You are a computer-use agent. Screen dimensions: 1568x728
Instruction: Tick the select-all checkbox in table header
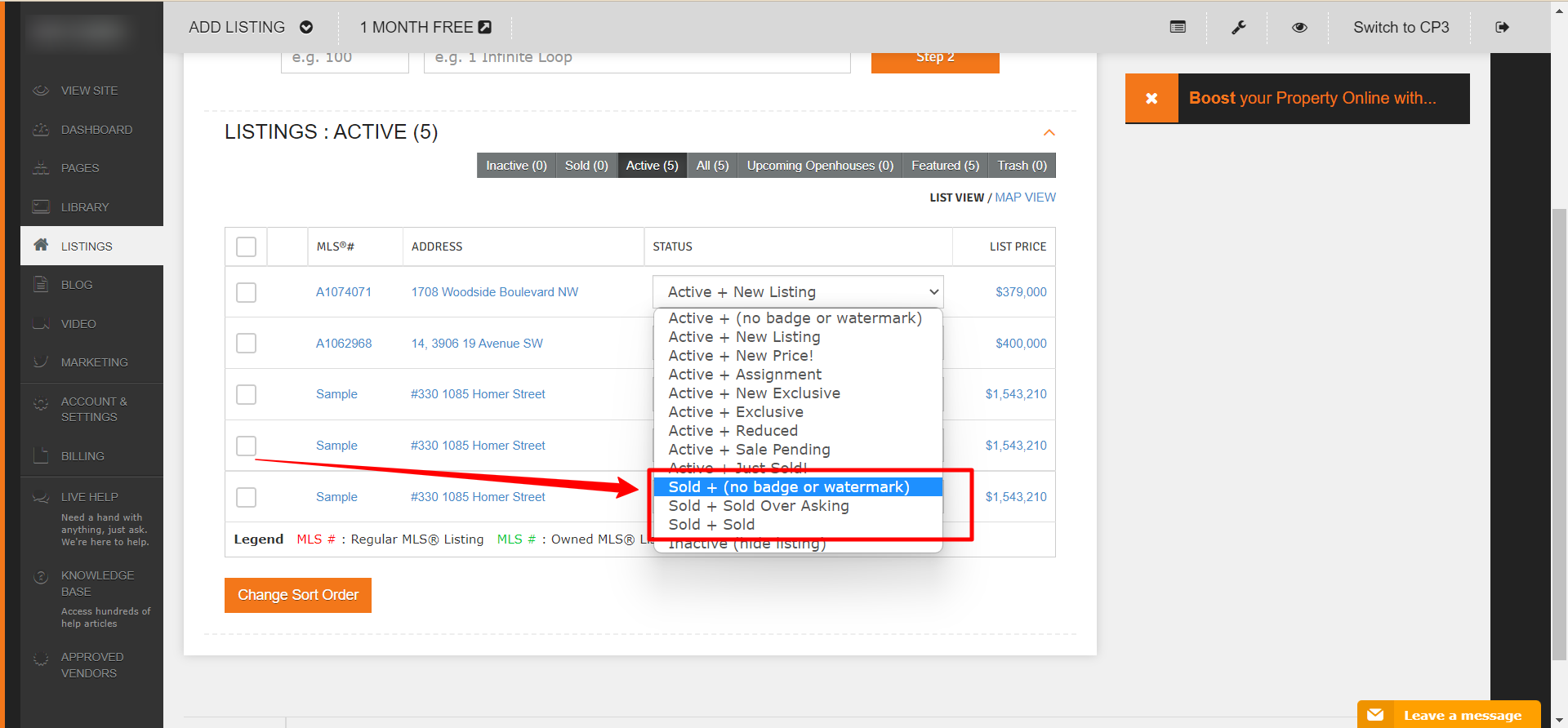(x=246, y=246)
